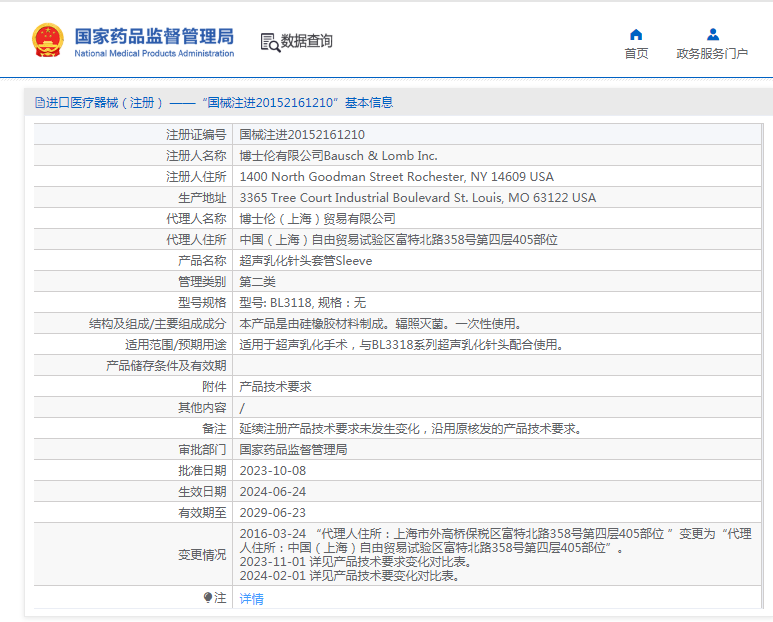773x622 pixels.
Task: Open 政务服务门户 text link
Action: [x=712, y=53]
